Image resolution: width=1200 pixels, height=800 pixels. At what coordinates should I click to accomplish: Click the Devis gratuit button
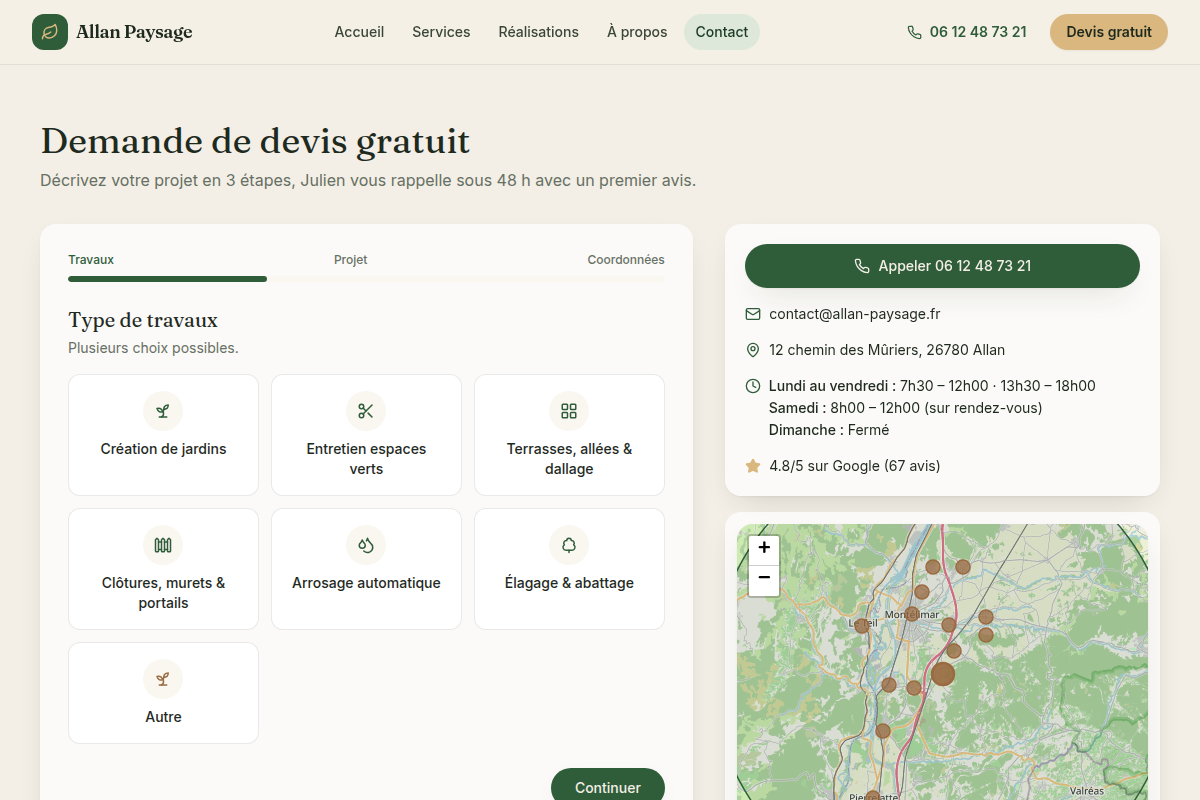1109,32
